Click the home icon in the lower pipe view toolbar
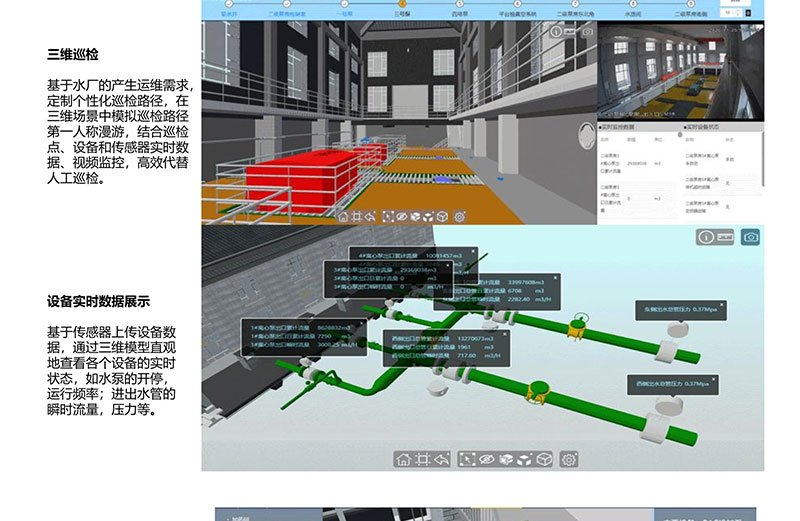This screenshot has height=521, width=800. 403,459
